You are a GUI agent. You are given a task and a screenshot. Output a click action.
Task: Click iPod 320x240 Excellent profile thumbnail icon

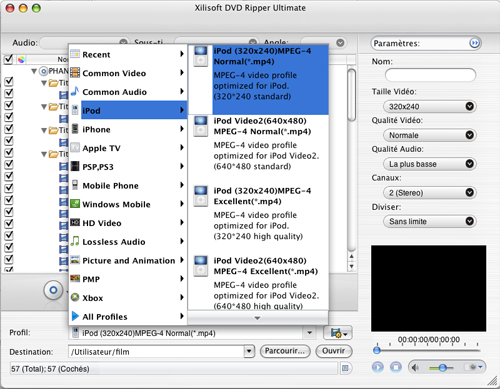201,196
